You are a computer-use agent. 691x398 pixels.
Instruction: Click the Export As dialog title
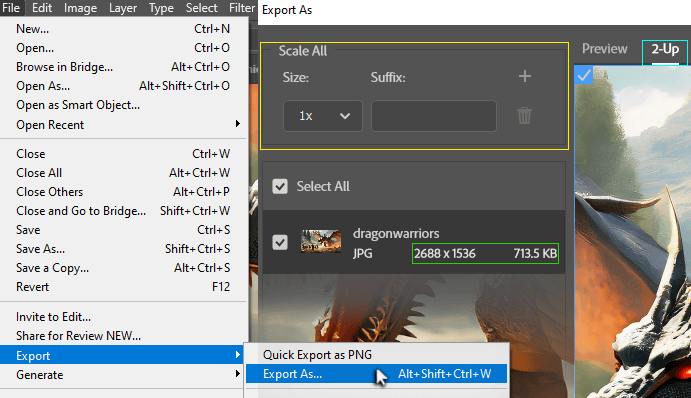(287, 10)
